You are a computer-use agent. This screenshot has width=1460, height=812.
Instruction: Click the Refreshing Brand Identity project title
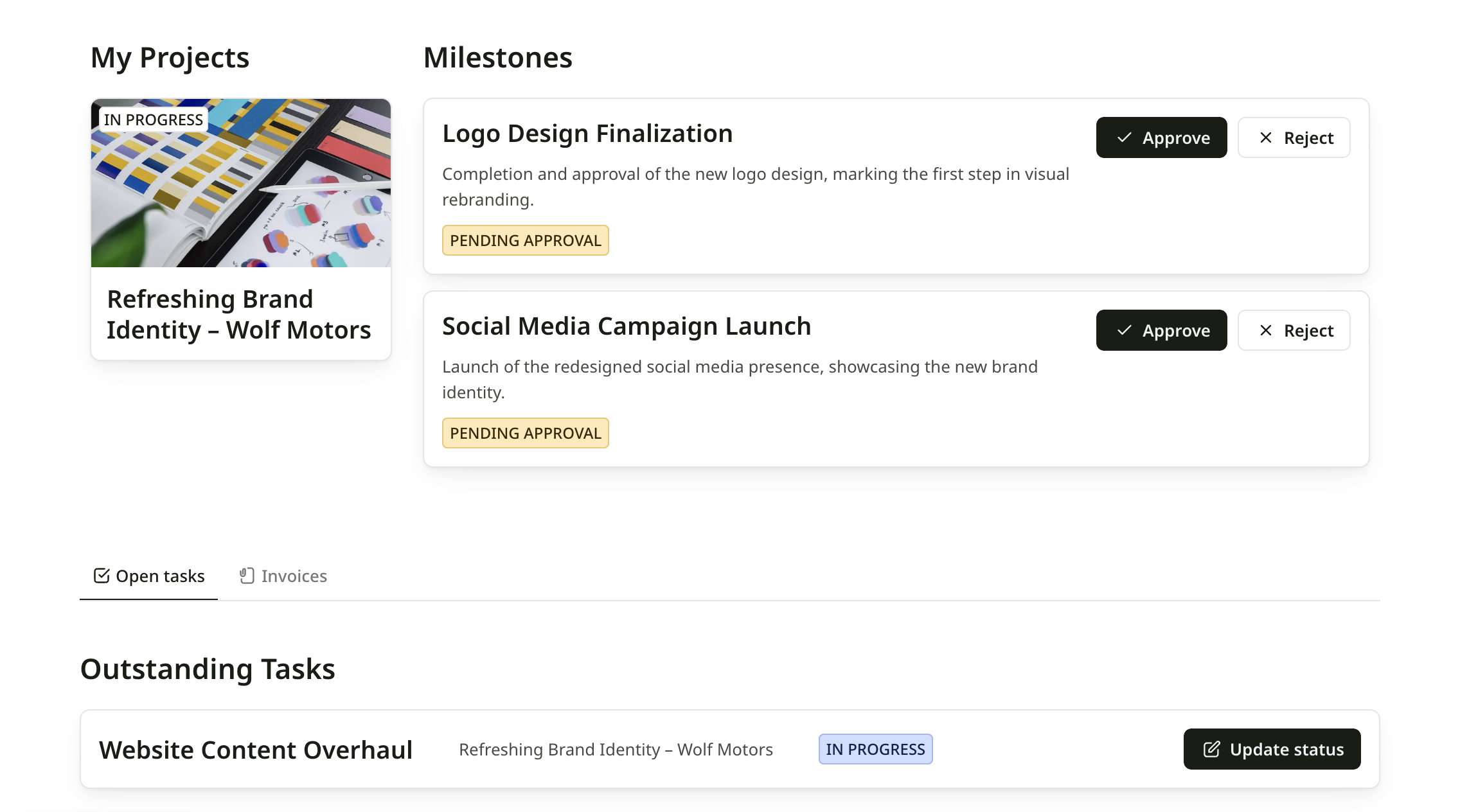pyautogui.click(x=238, y=315)
